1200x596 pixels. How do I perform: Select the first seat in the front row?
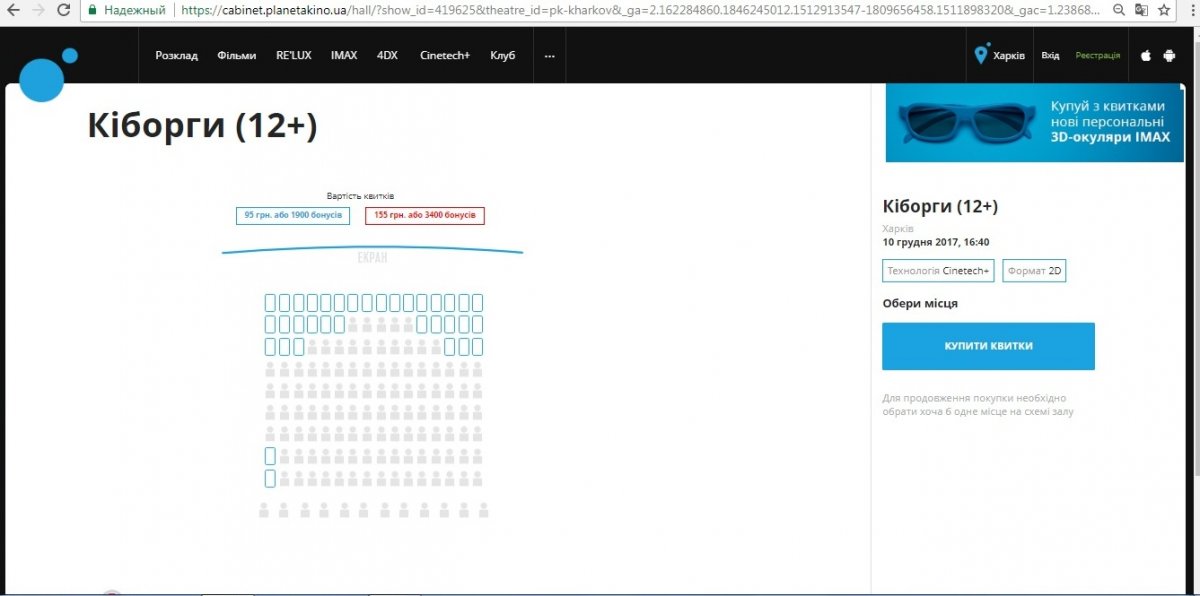tap(270, 302)
